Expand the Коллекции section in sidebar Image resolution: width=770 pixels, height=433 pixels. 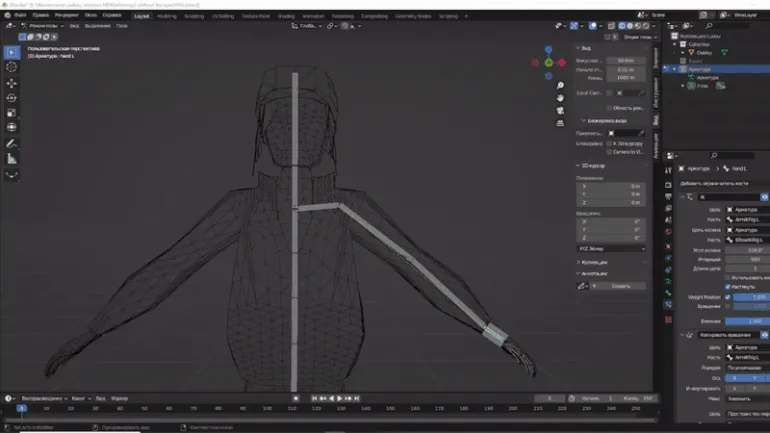[595, 262]
